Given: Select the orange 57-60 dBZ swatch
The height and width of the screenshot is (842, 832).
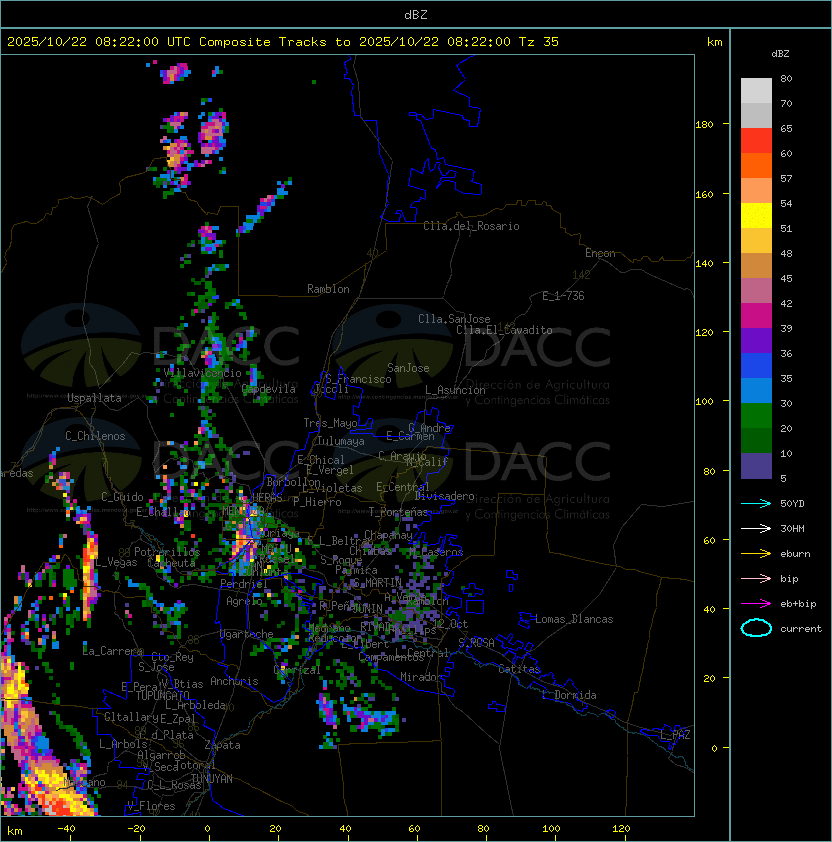Looking at the screenshot, I should pos(756,165).
